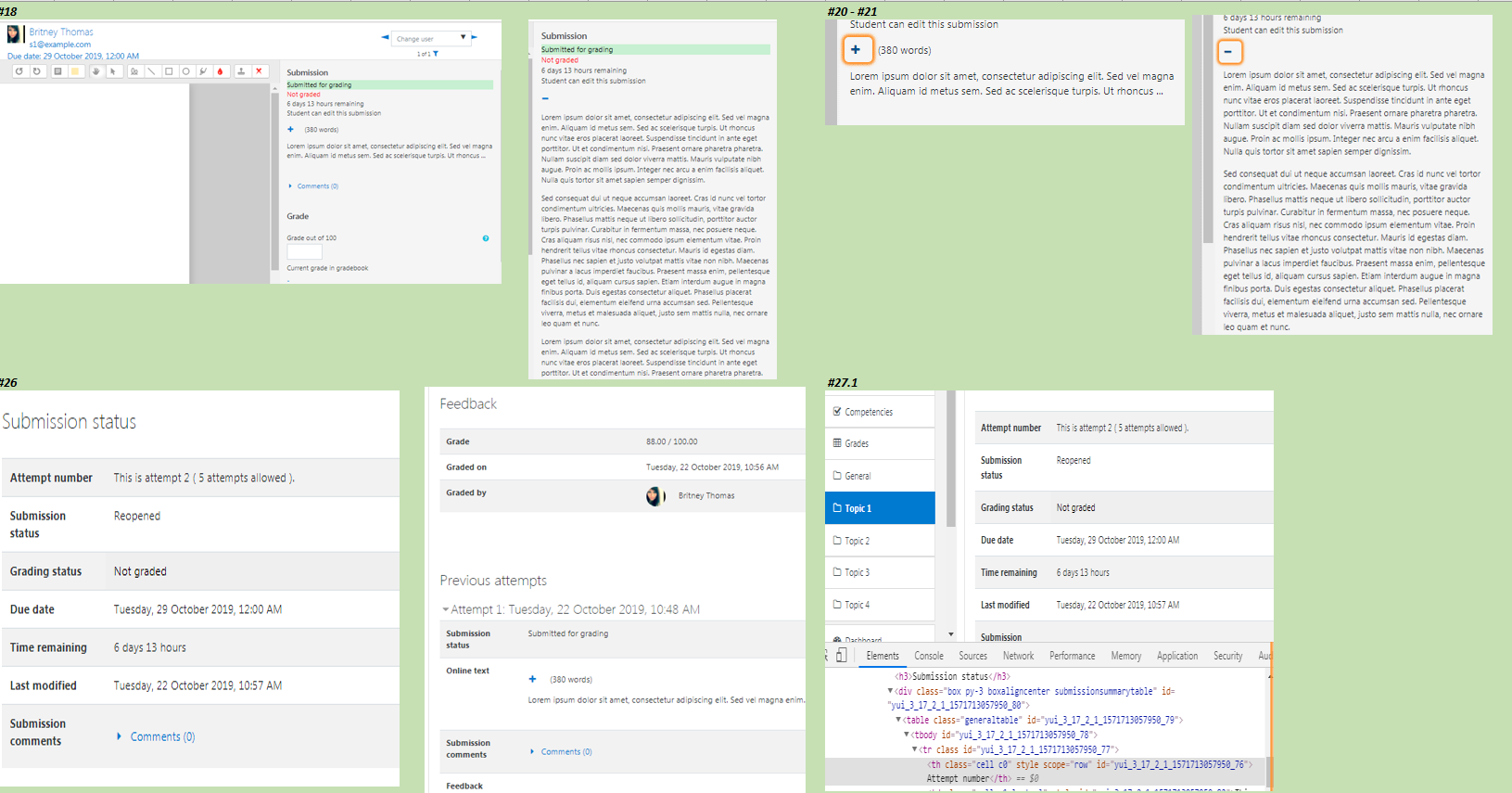Select the line drawing tool
Screen dimensions: 1512x793
point(152,71)
